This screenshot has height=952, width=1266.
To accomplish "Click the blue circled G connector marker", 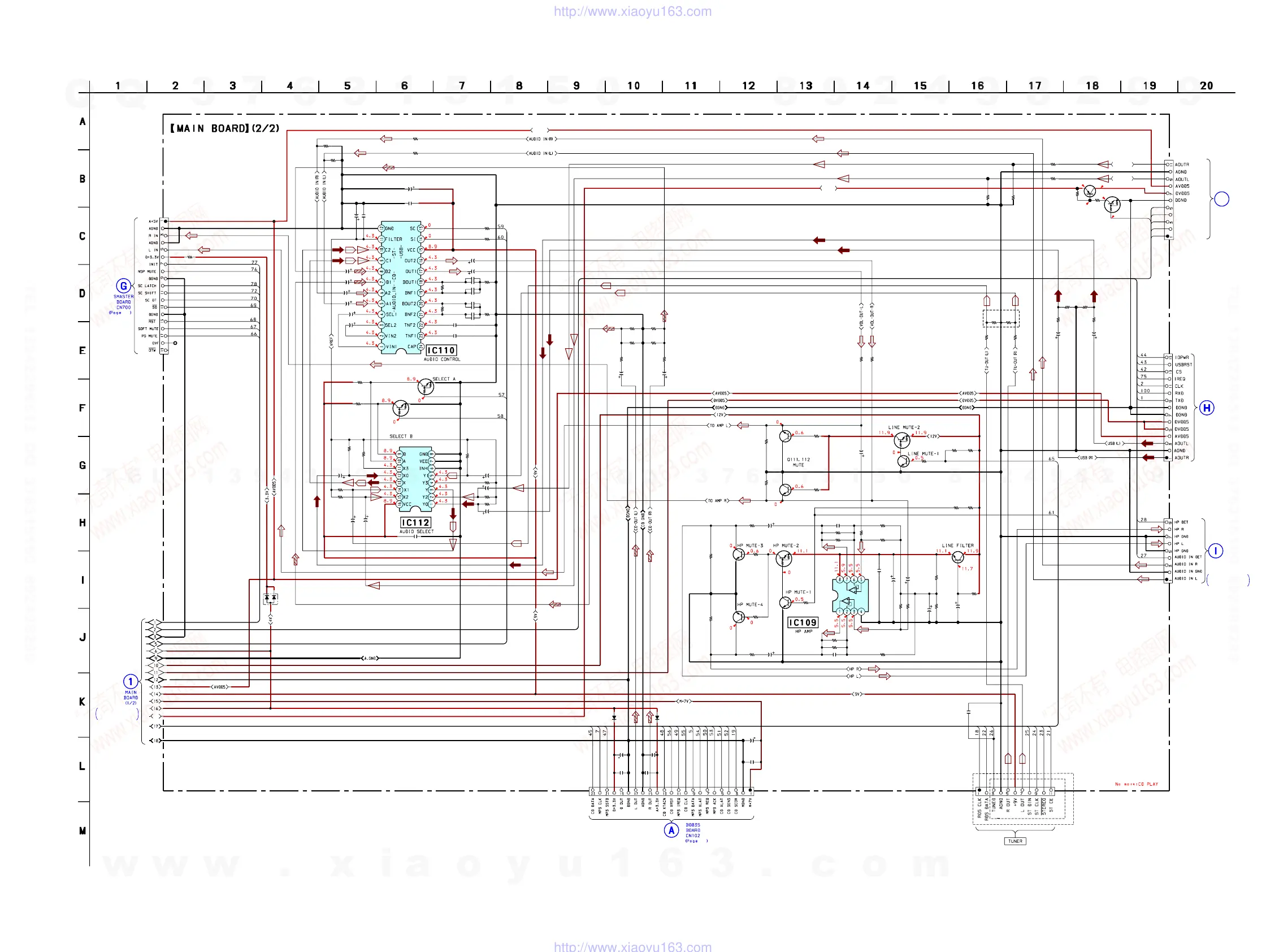I will [x=124, y=285].
